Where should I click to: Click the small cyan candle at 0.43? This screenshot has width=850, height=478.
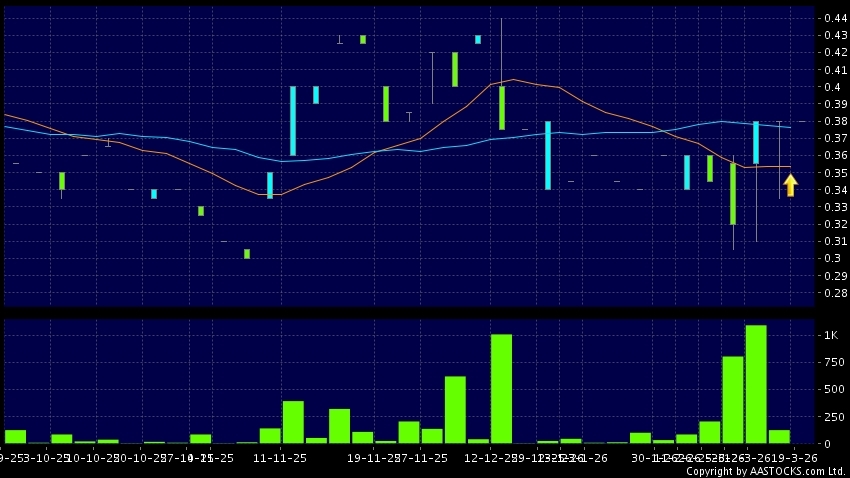click(x=478, y=40)
